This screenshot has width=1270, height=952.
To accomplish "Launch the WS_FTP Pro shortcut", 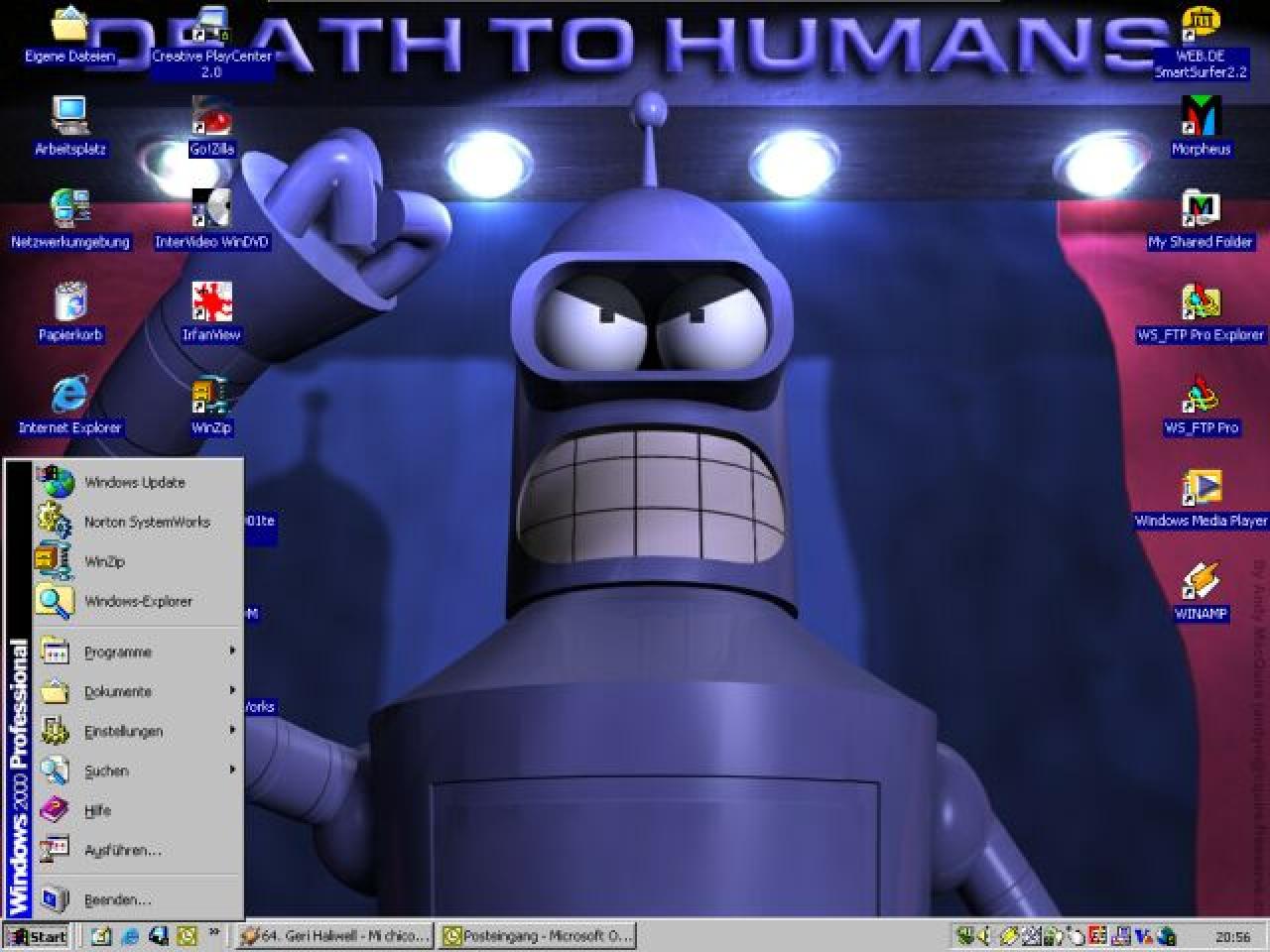I will [x=1202, y=407].
